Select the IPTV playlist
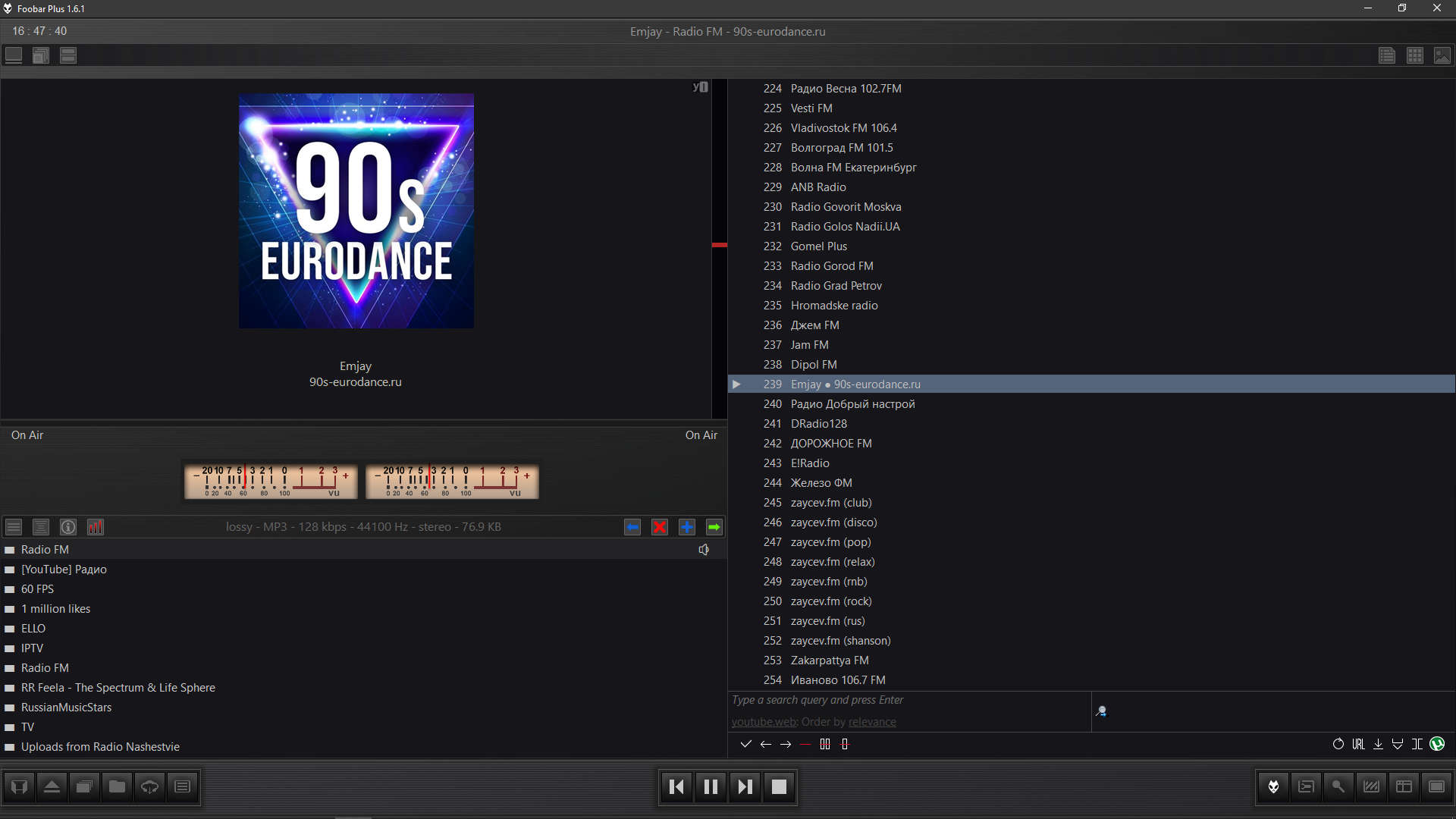Image resolution: width=1456 pixels, height=819 pixels. click(32, 648)
